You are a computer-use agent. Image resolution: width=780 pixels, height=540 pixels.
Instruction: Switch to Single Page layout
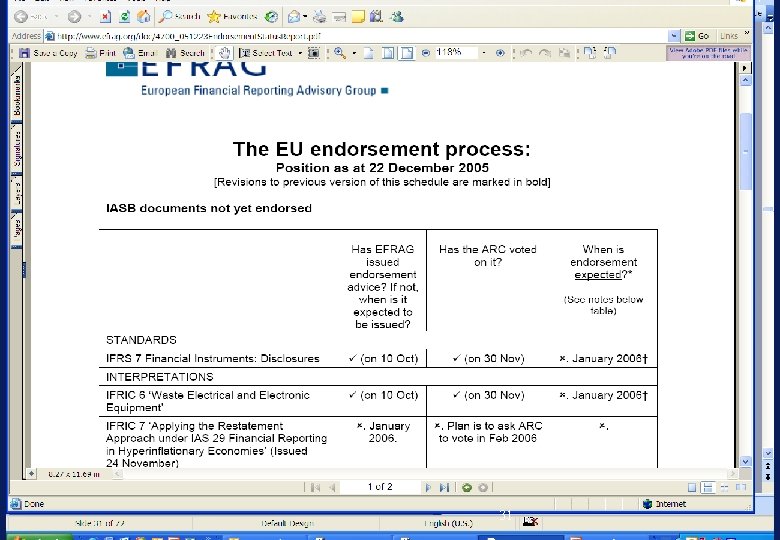[x=692, y=488]
